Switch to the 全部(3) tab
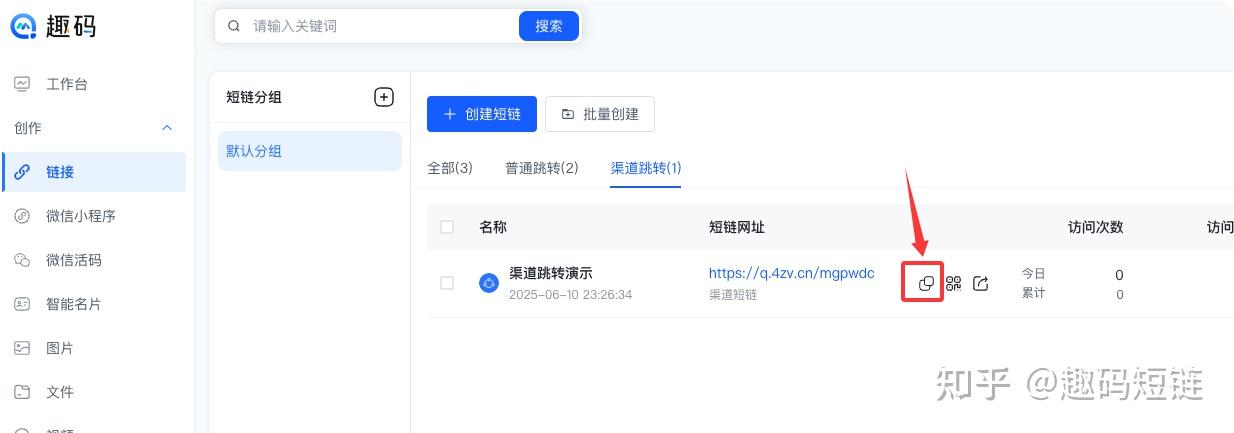This screenshot has width=1234, height=433. click(x=450, y=168)
